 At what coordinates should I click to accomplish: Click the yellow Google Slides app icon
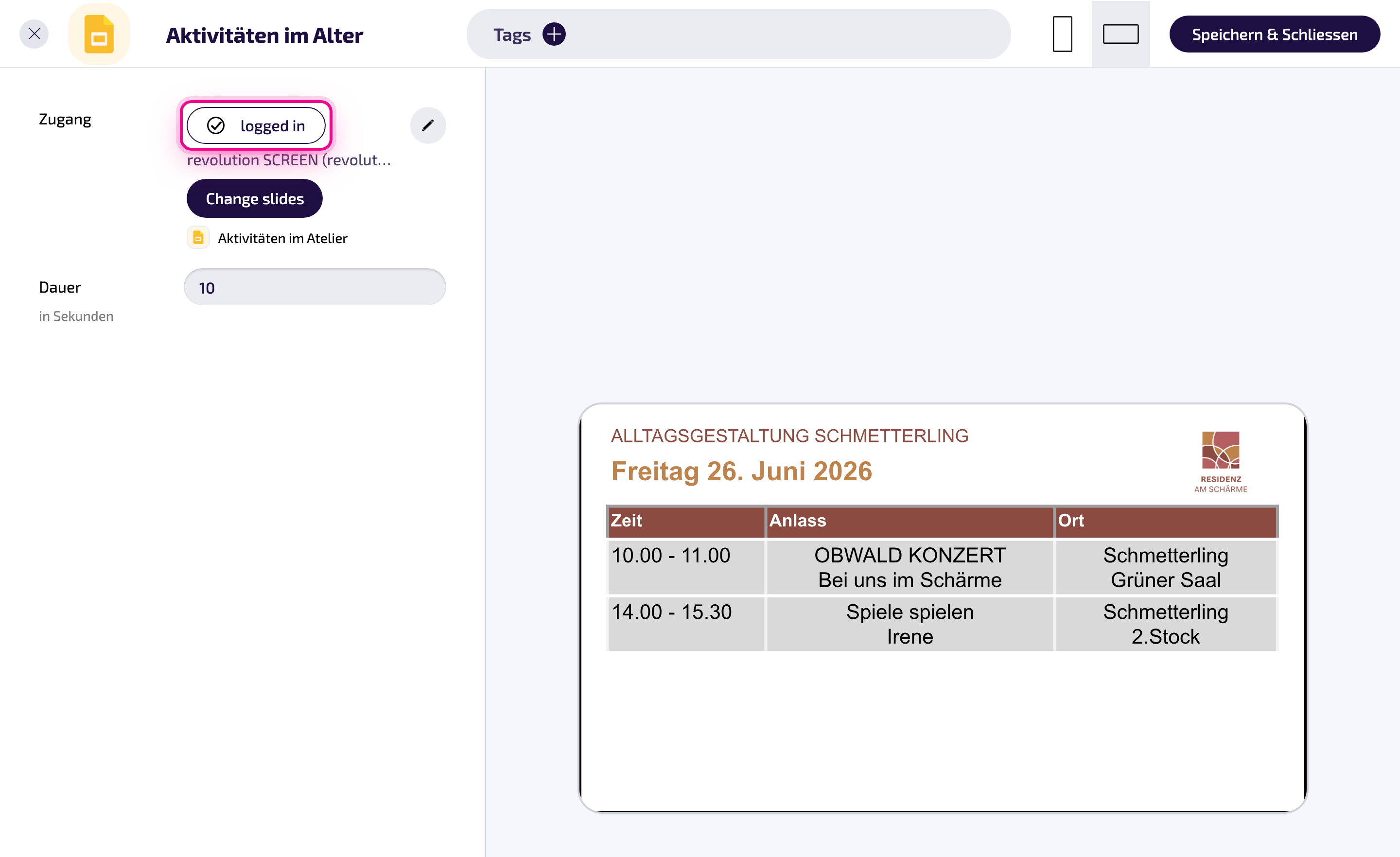pos(99,34)
